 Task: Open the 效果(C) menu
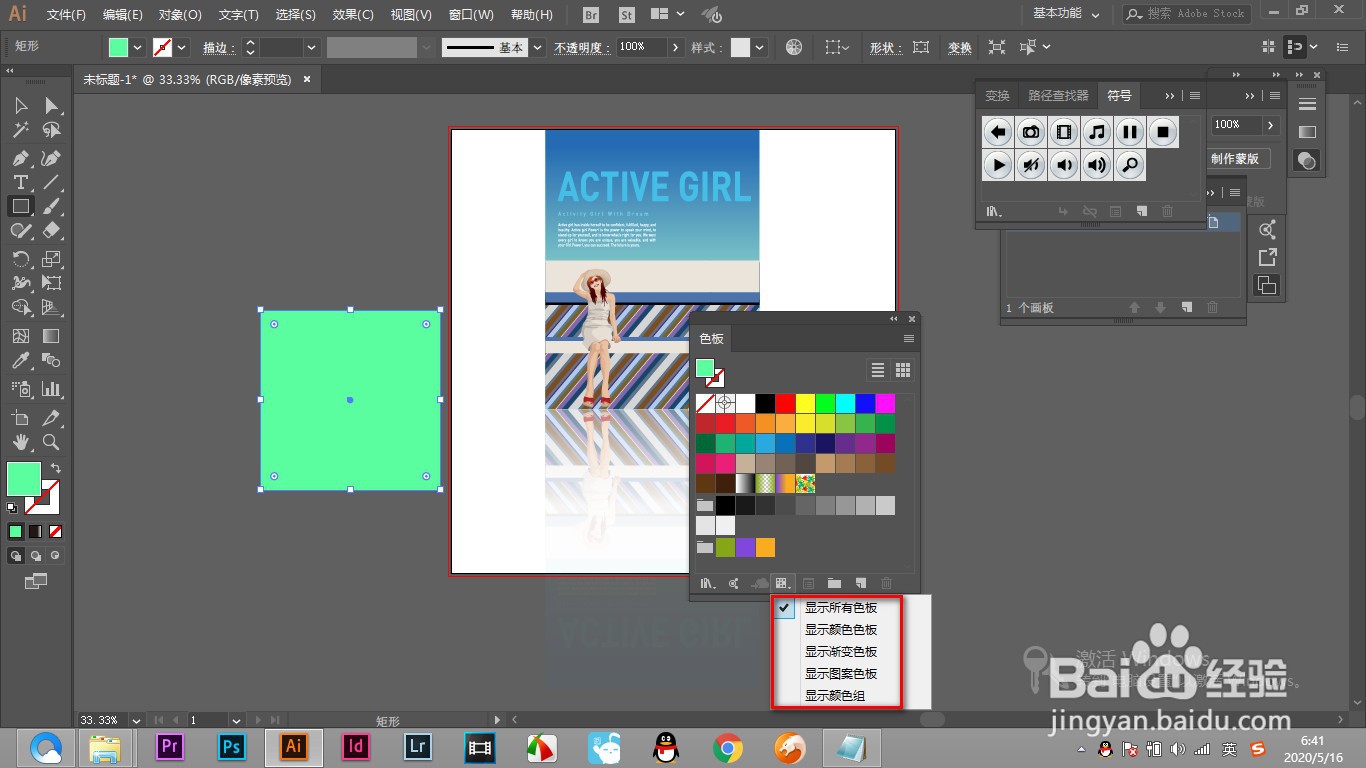(x=353, y=15)
